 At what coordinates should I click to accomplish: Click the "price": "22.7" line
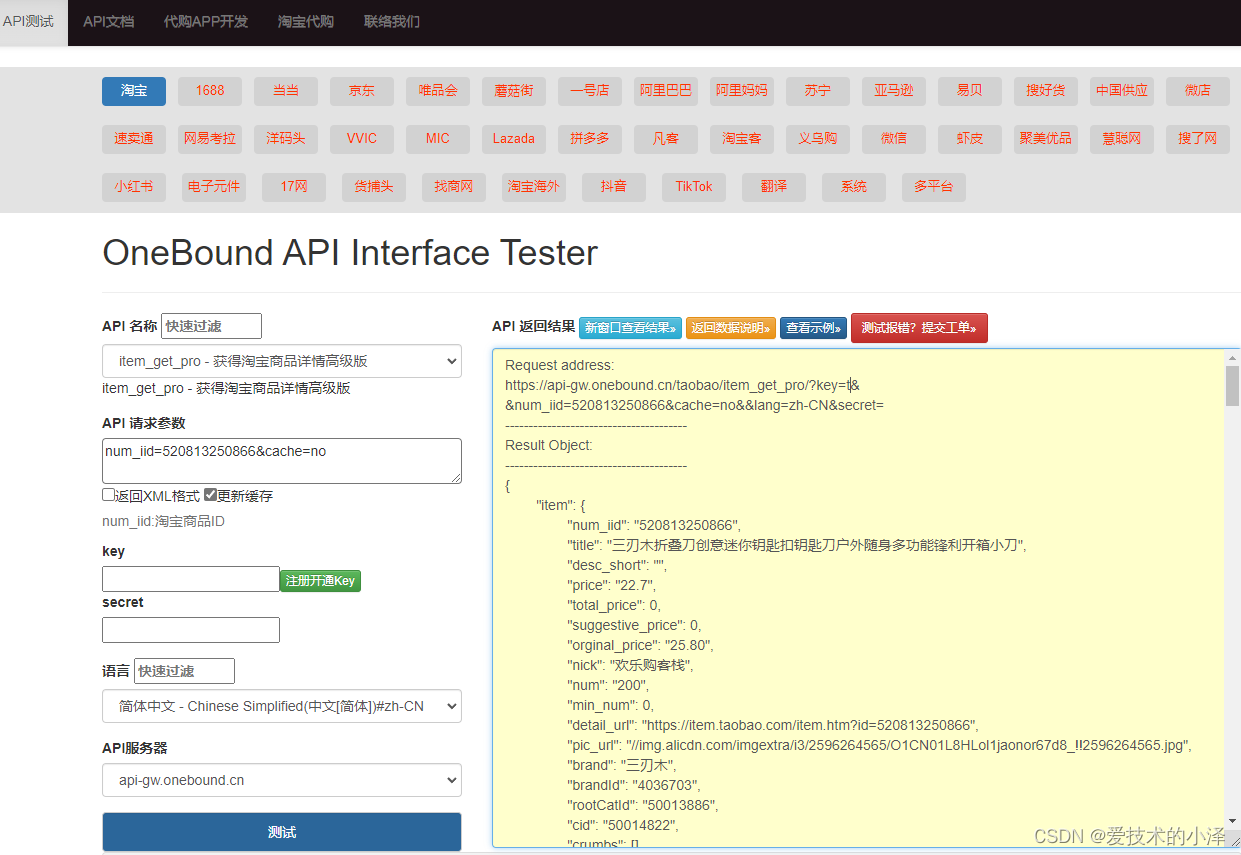612,585
